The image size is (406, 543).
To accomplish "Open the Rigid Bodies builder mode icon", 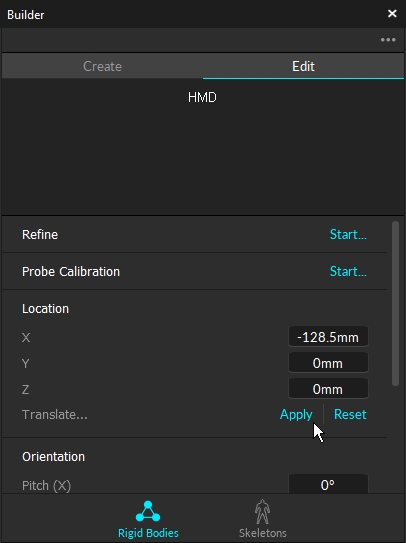I will (x=148, y=511).
